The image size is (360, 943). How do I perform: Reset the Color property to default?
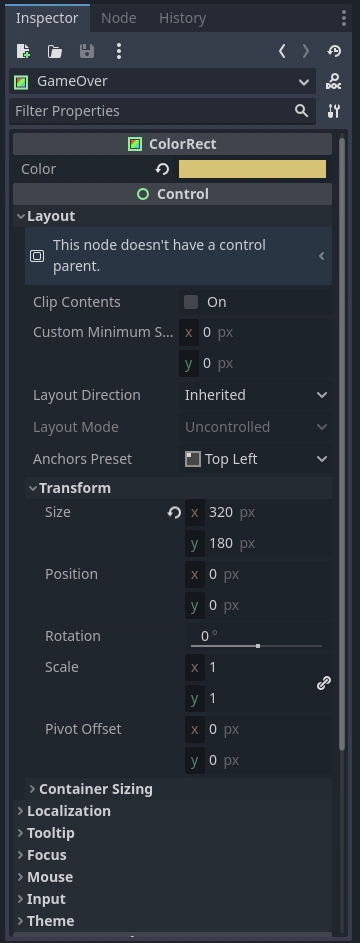[162, 169]
